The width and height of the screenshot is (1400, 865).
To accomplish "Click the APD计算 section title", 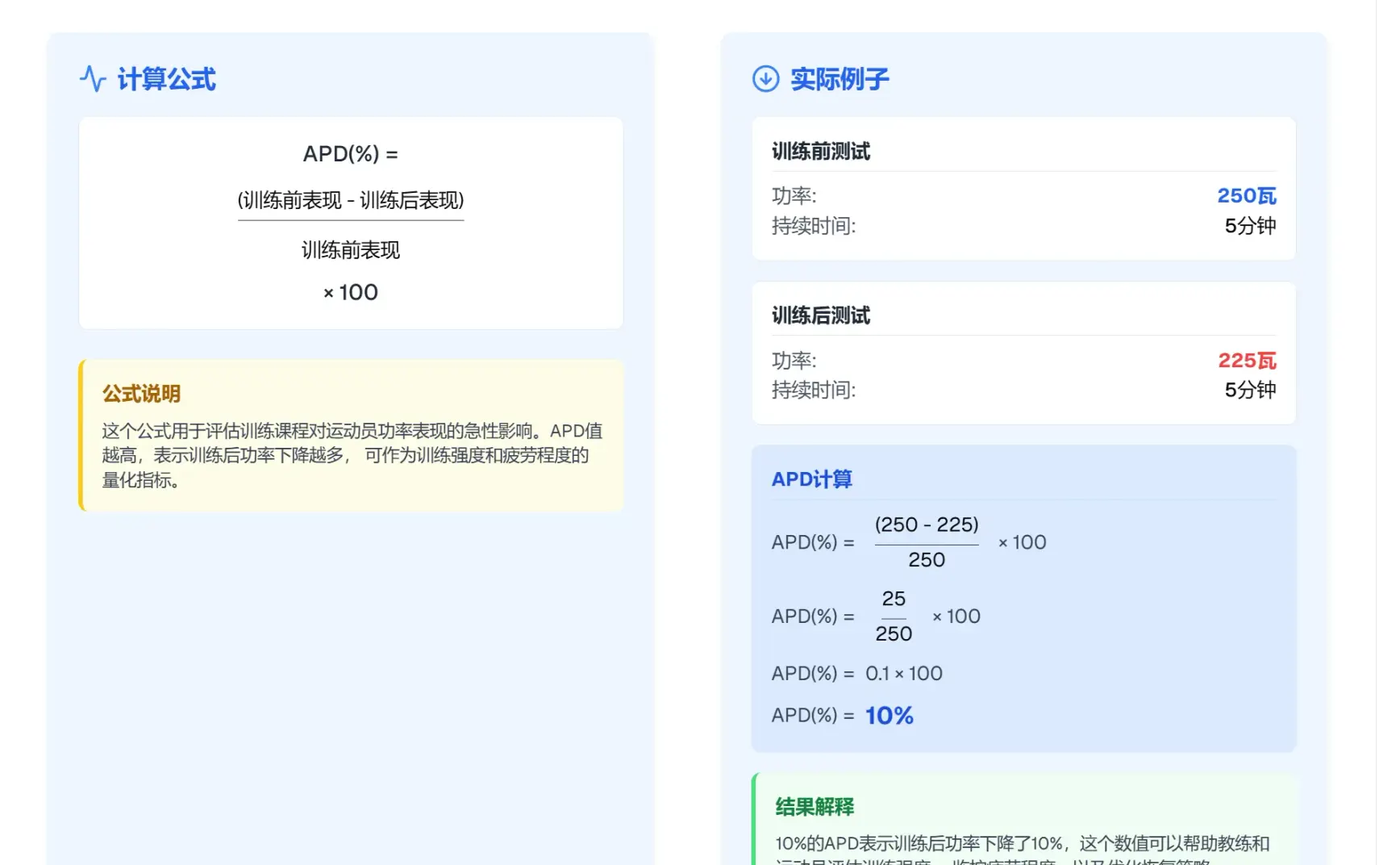I will [x=812, y=479].
